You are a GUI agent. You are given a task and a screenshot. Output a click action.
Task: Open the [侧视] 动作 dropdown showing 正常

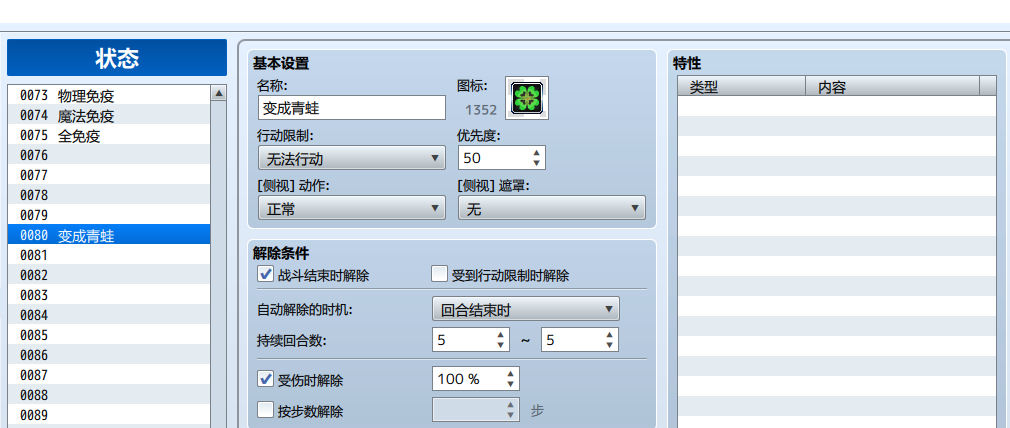352,208
